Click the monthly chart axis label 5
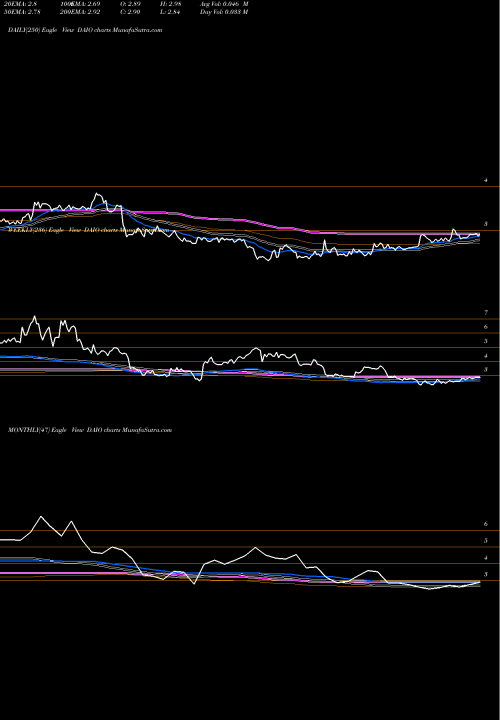 486,540
